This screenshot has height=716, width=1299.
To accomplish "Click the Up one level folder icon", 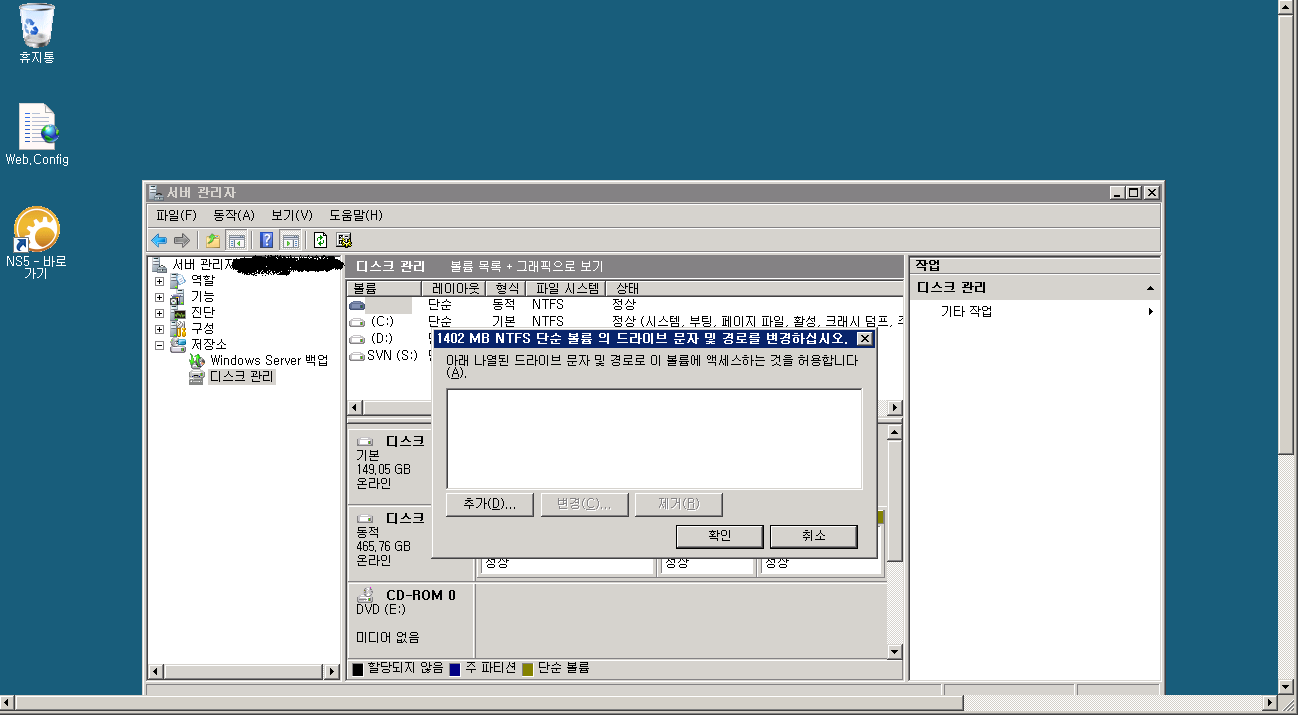I will [212, 240].
